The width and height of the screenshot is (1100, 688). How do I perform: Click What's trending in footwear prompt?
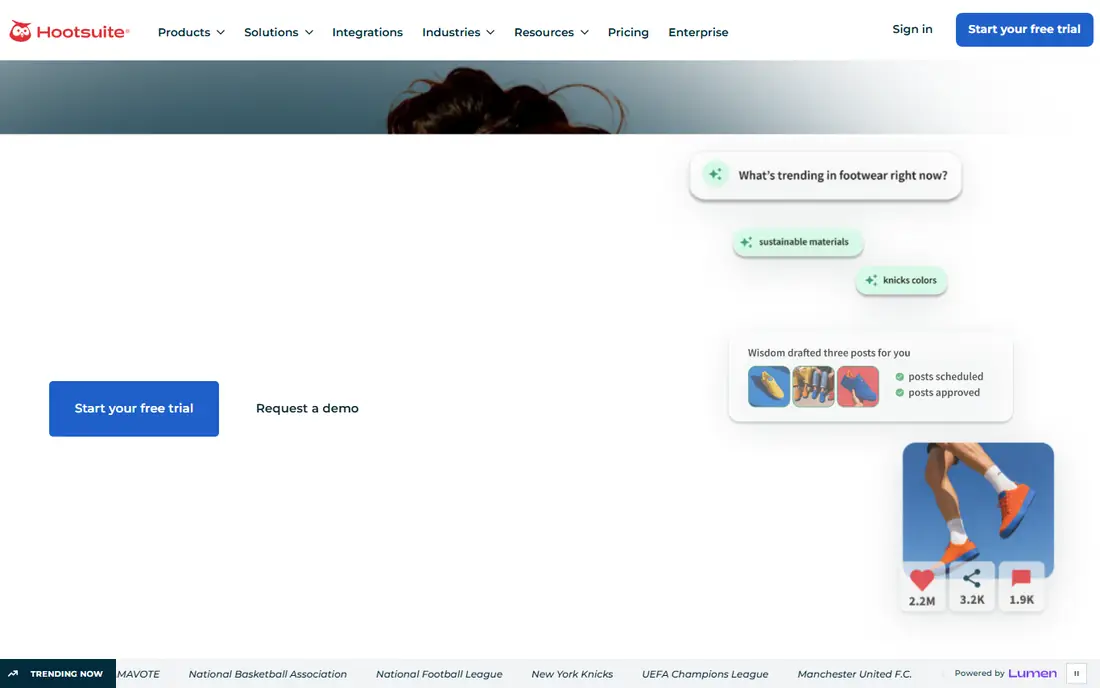(826, 175)
